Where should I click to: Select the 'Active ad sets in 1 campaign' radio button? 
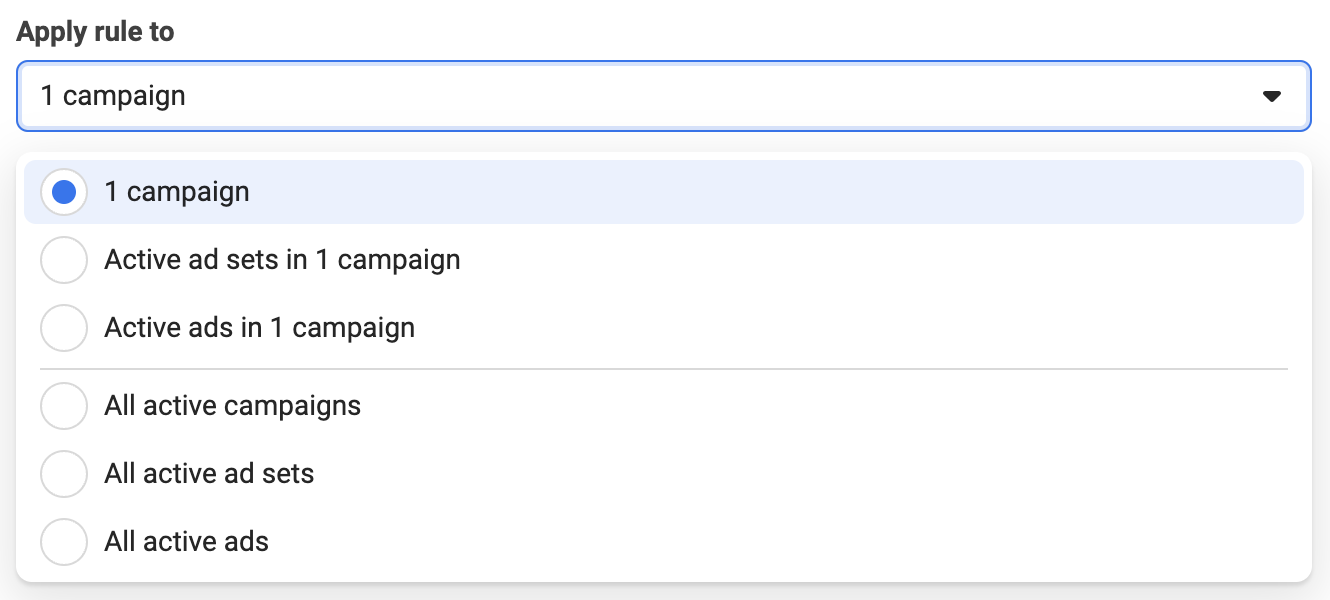[x=64, y=260]
